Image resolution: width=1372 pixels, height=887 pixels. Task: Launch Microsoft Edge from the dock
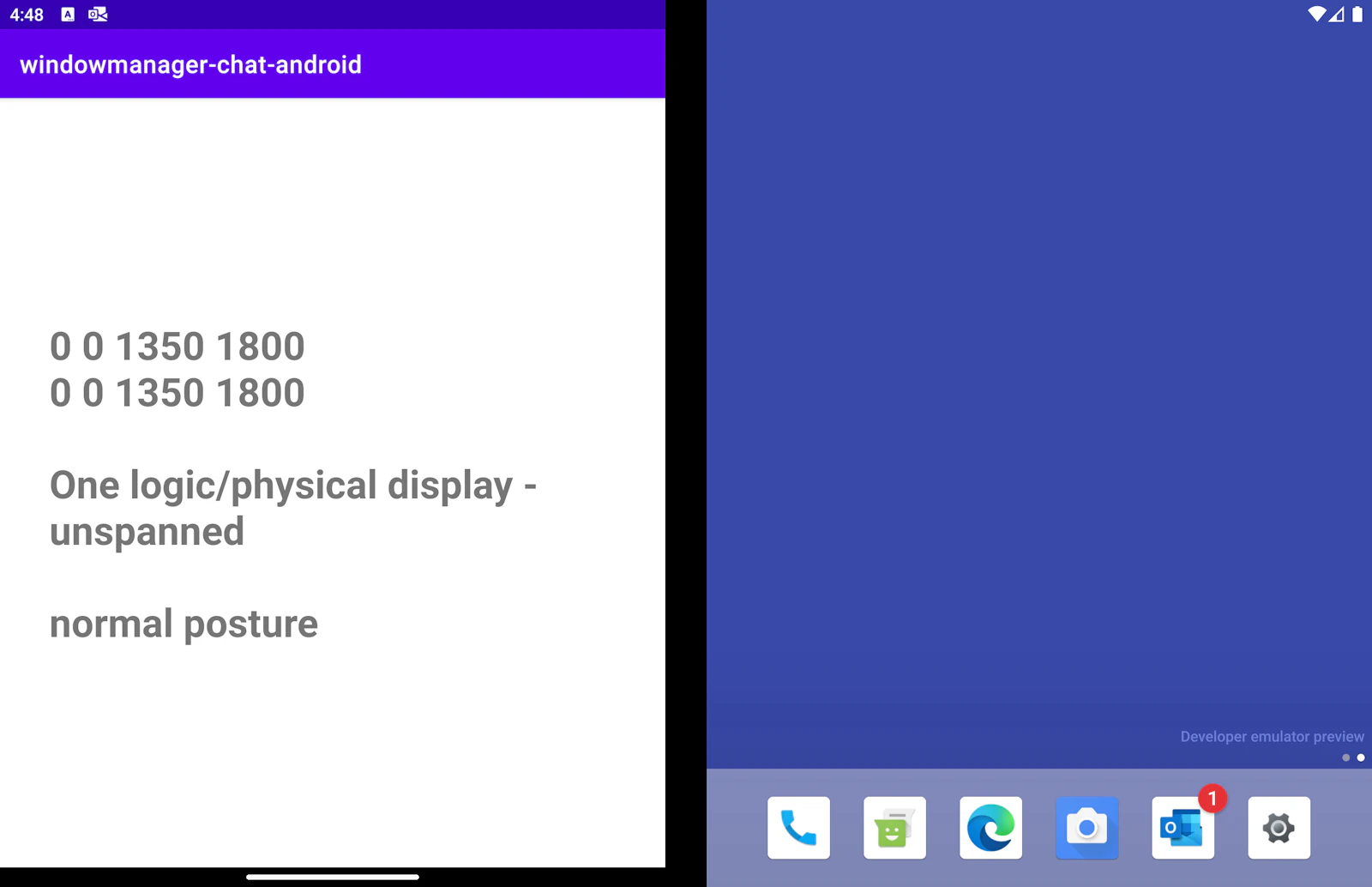[990, 828]
